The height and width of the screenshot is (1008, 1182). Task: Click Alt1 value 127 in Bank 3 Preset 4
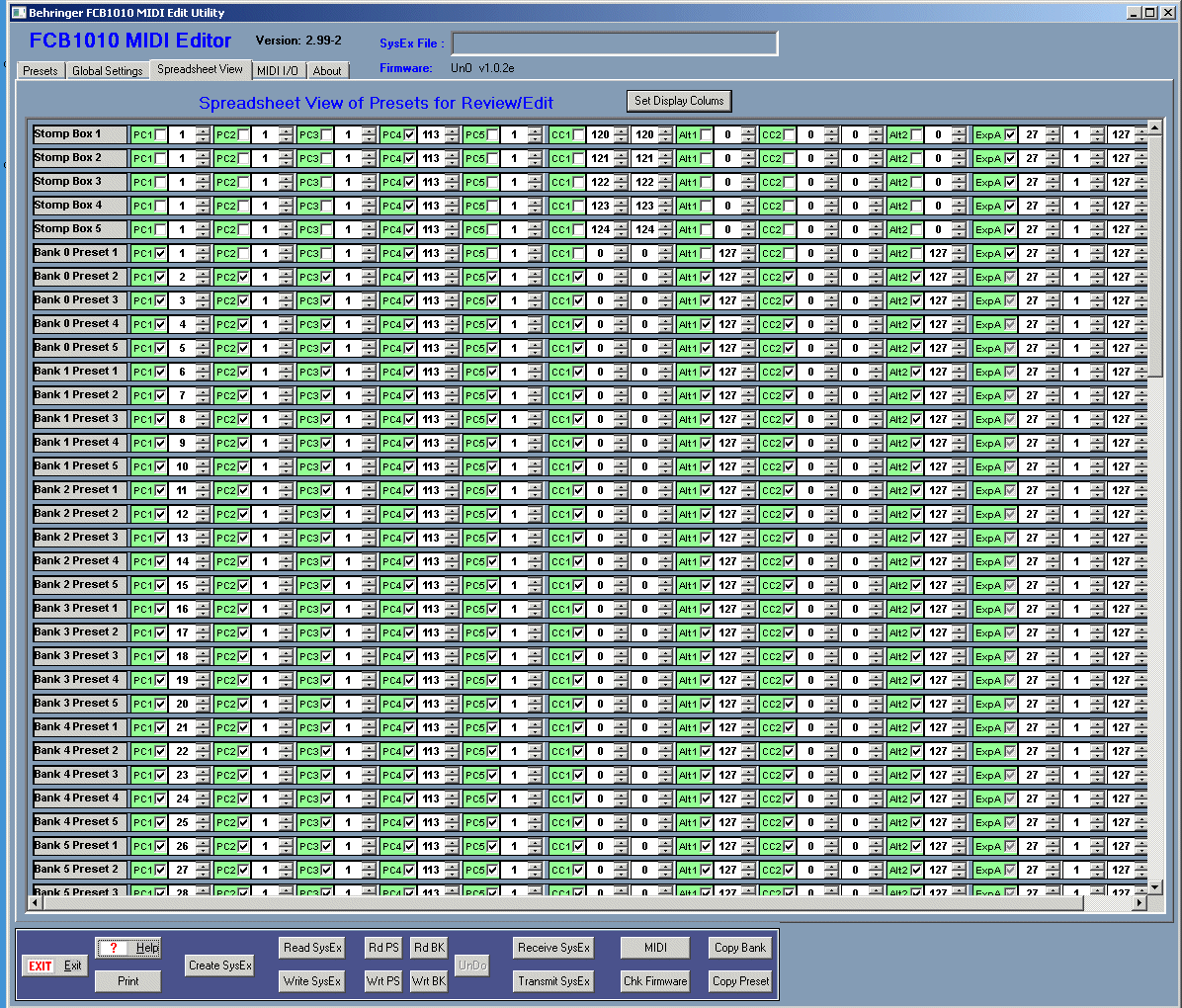pos(727,680)
